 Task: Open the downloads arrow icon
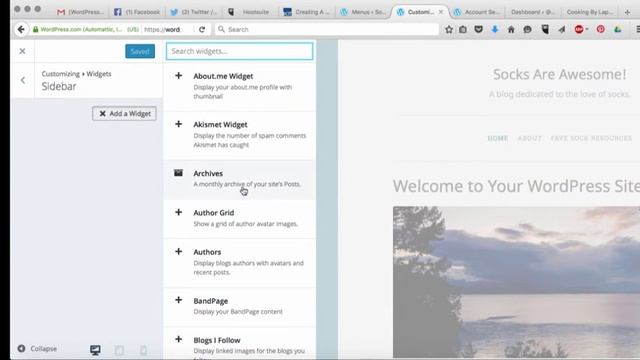click(495, 29)
